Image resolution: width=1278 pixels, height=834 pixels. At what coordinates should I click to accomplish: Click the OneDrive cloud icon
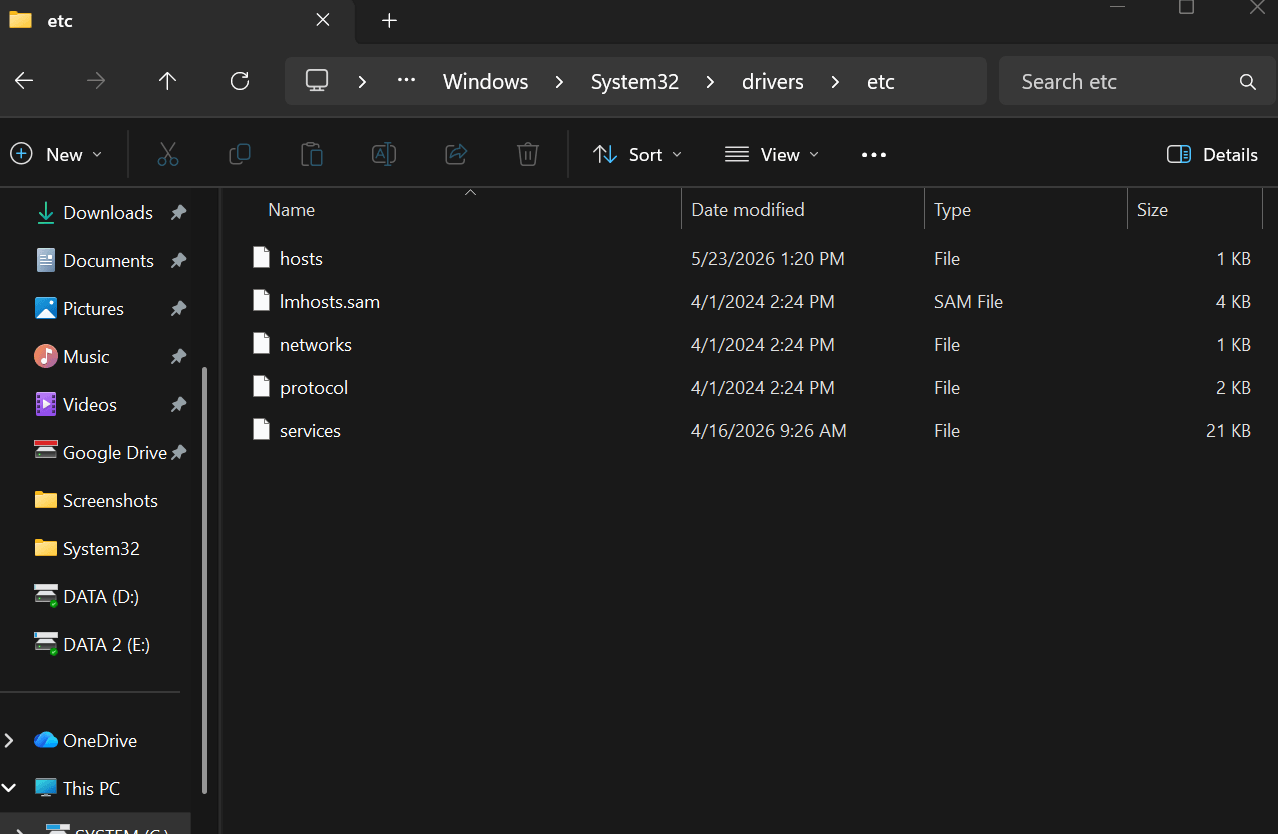click(46, 740)
